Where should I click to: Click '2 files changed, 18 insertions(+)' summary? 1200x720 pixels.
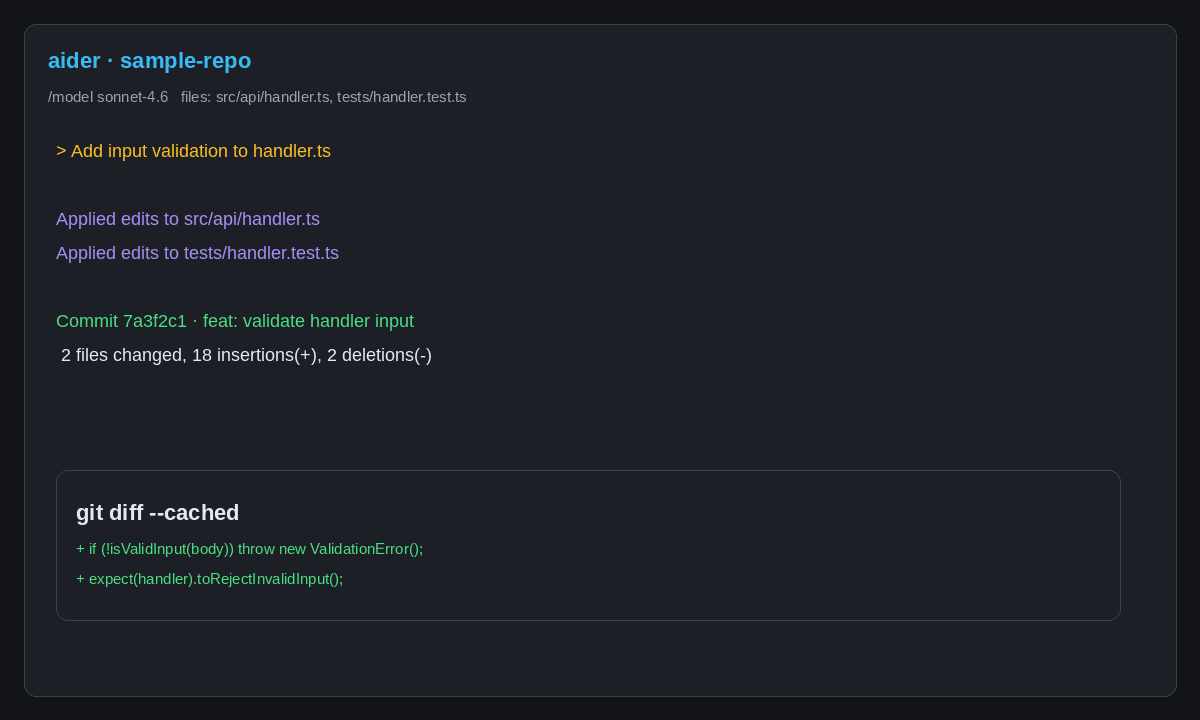coord(246,355)
